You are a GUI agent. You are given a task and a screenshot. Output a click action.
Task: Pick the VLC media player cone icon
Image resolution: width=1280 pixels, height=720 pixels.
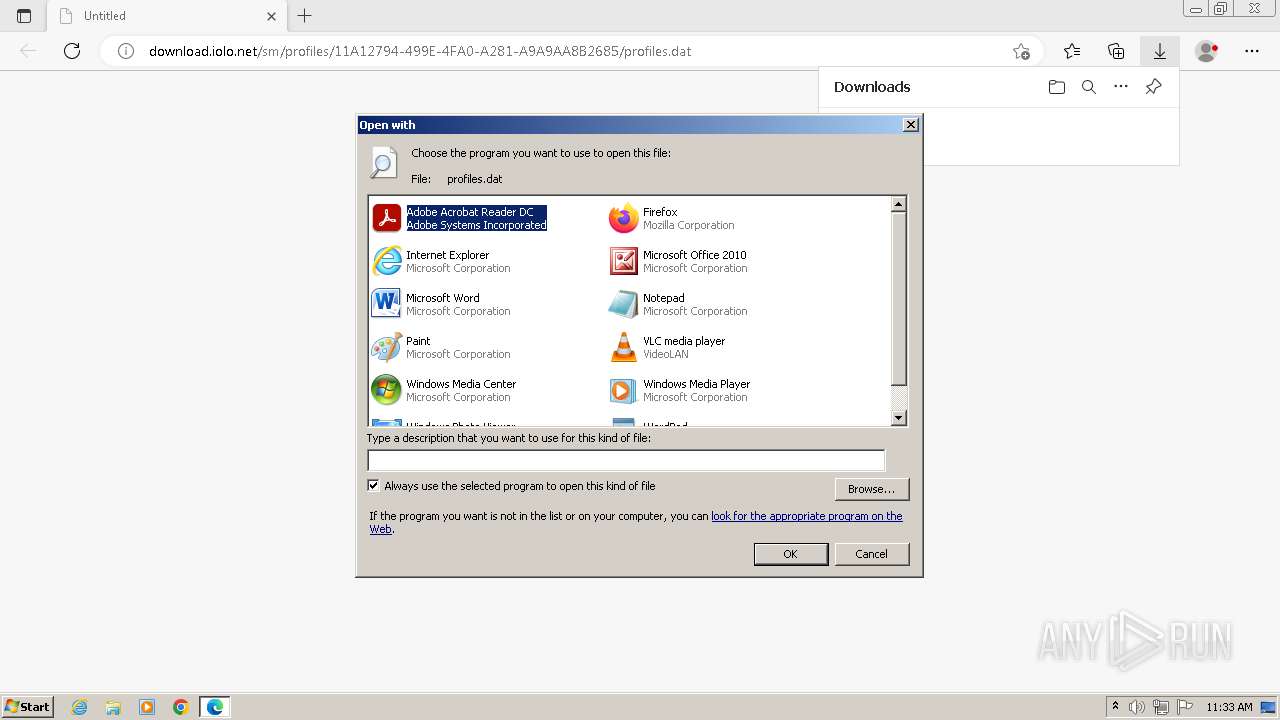pyautogui.click(x=623, y=347)
